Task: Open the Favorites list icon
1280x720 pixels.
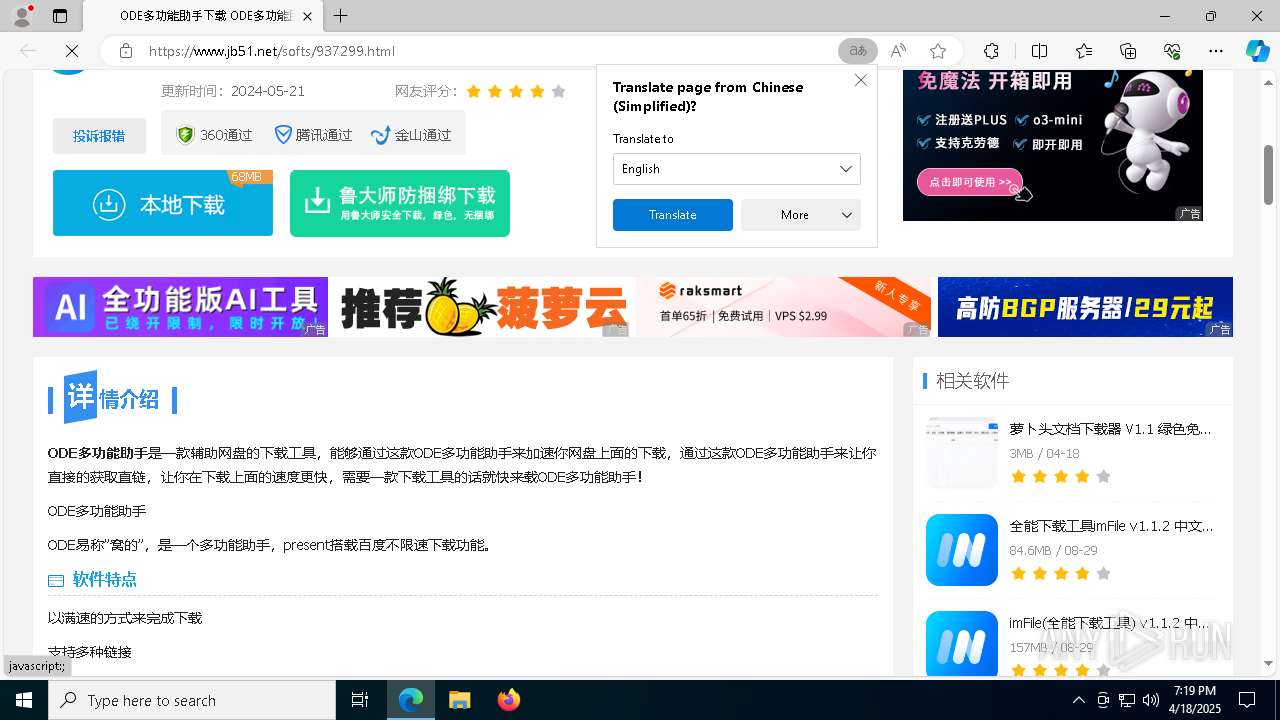Action: 1084,51
